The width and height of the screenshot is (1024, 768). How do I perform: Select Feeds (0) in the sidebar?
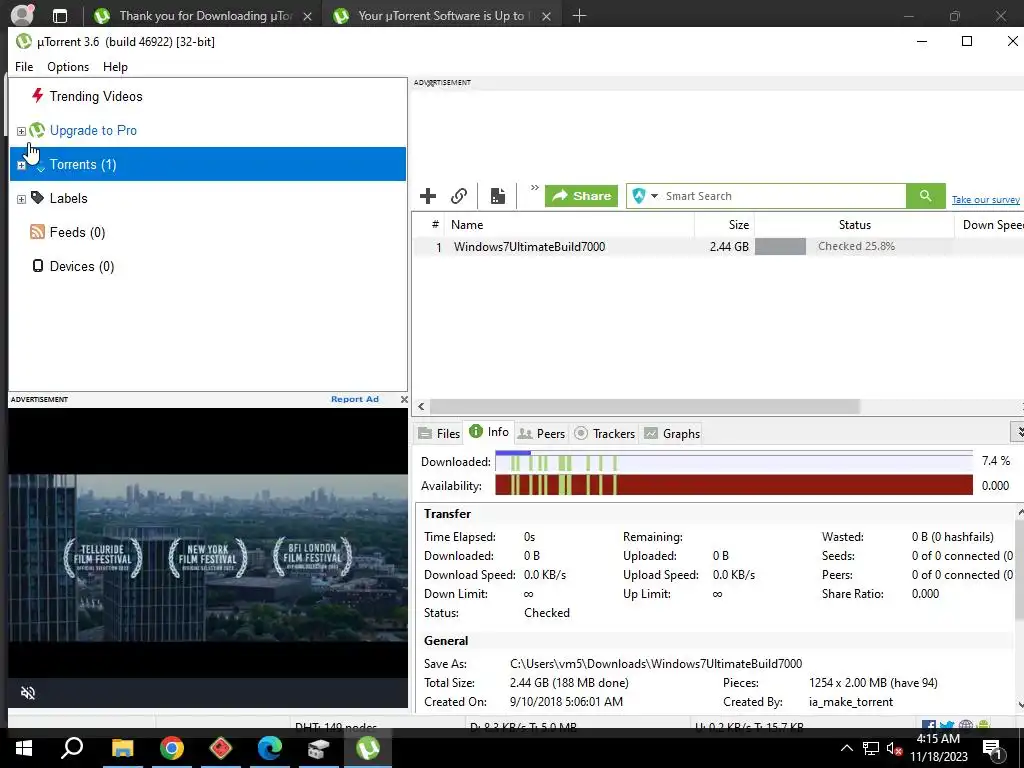[x=77, y=232]
